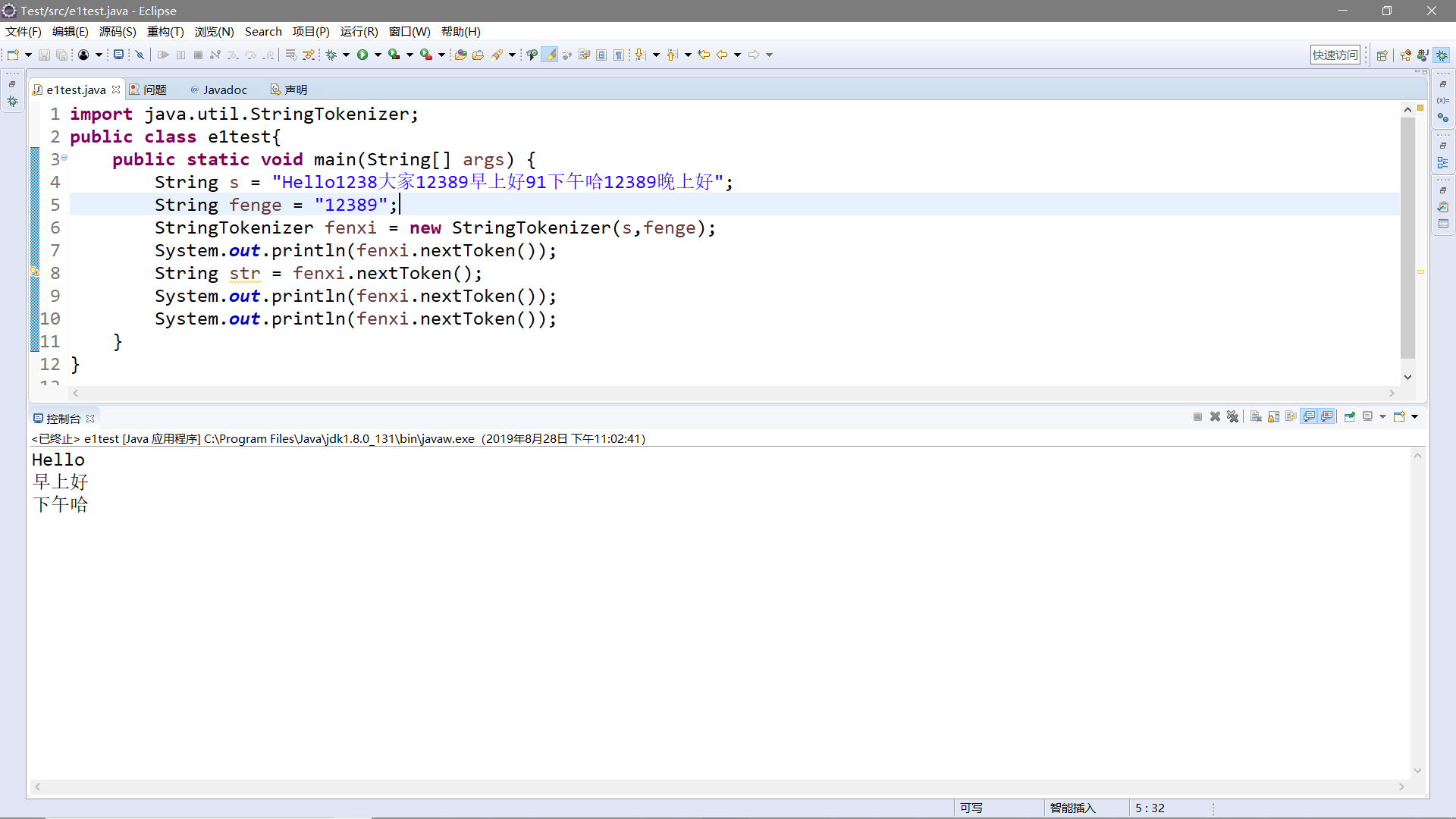The width and height of the screenshot is (1456, 819).
Task: Open the Run configurations dropdown arrow
Action: click(x=379, y=54)
